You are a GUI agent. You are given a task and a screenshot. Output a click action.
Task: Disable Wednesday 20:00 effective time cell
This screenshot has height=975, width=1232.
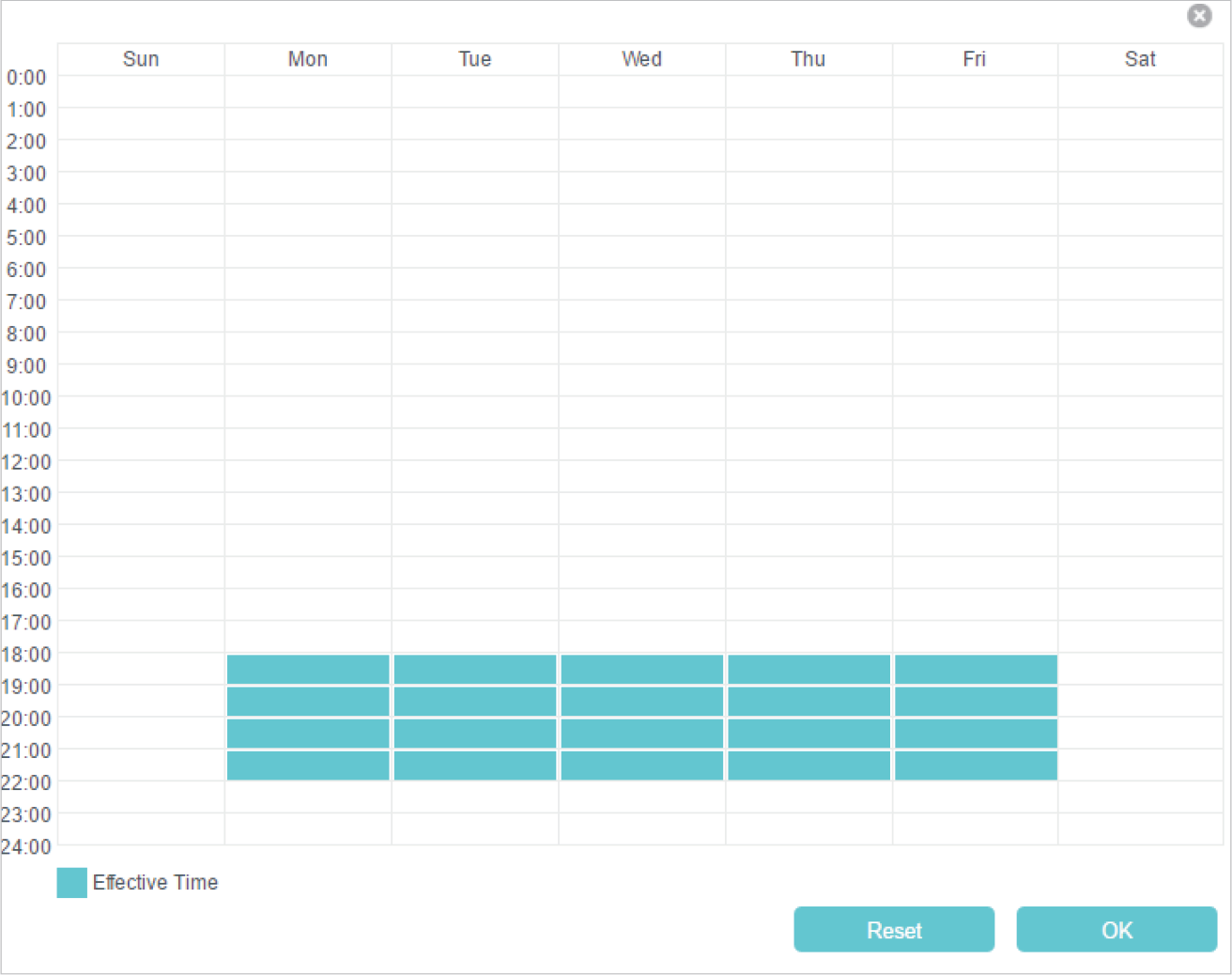641,734
